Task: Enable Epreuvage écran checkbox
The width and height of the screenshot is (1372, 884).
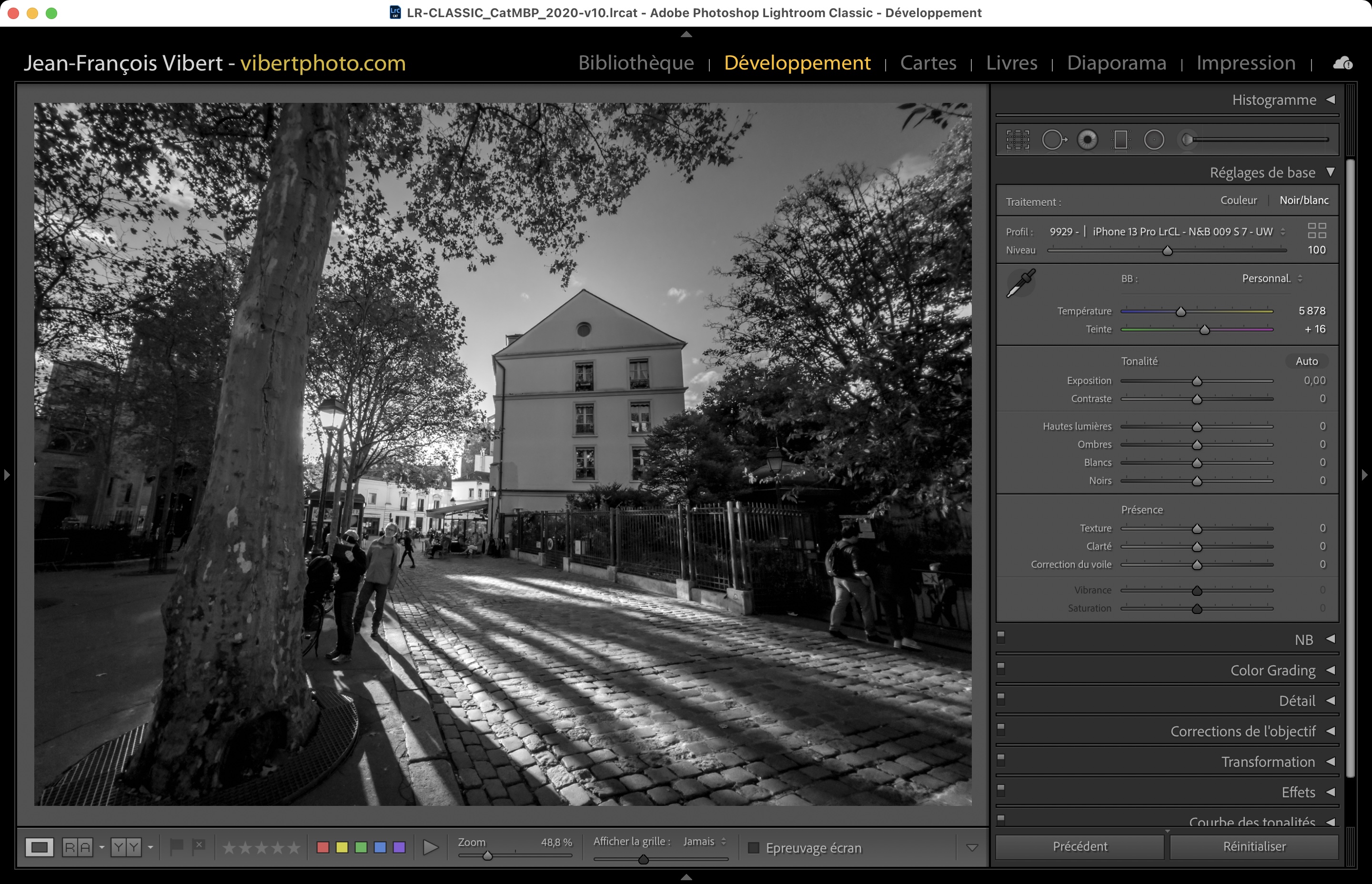Action: tap(754, 848)
